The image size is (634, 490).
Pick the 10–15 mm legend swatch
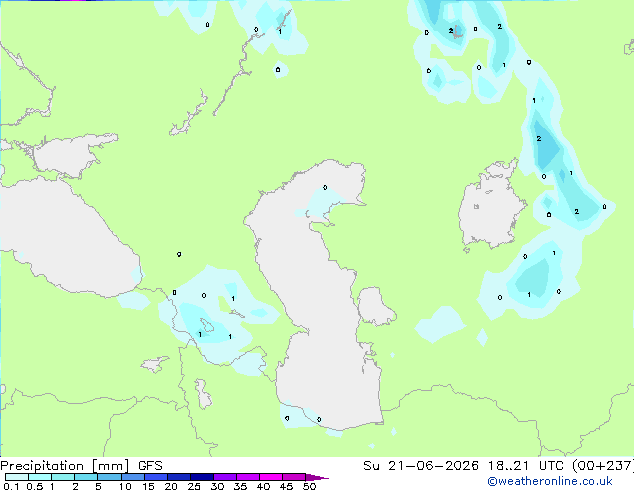(133, 477)
